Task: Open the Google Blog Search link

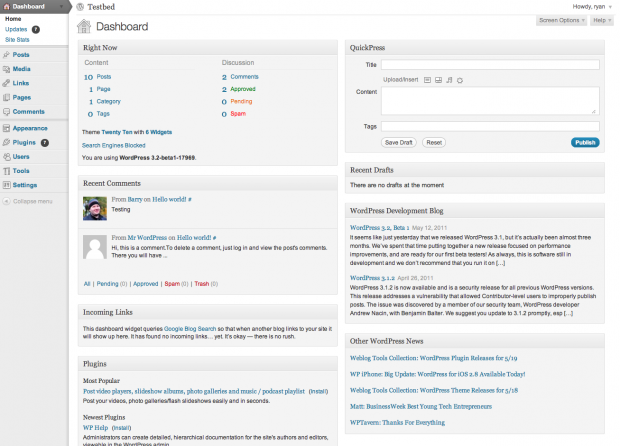Action: pyautogui.click(x=190, y=329)
